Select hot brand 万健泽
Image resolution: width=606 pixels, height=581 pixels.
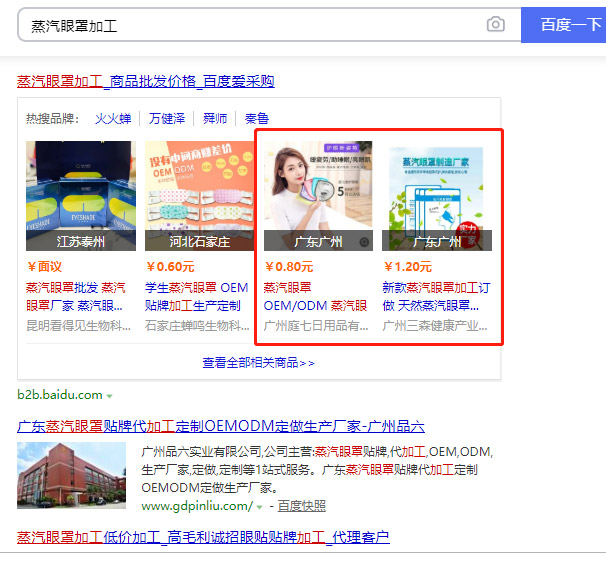(x=167, y=118)
